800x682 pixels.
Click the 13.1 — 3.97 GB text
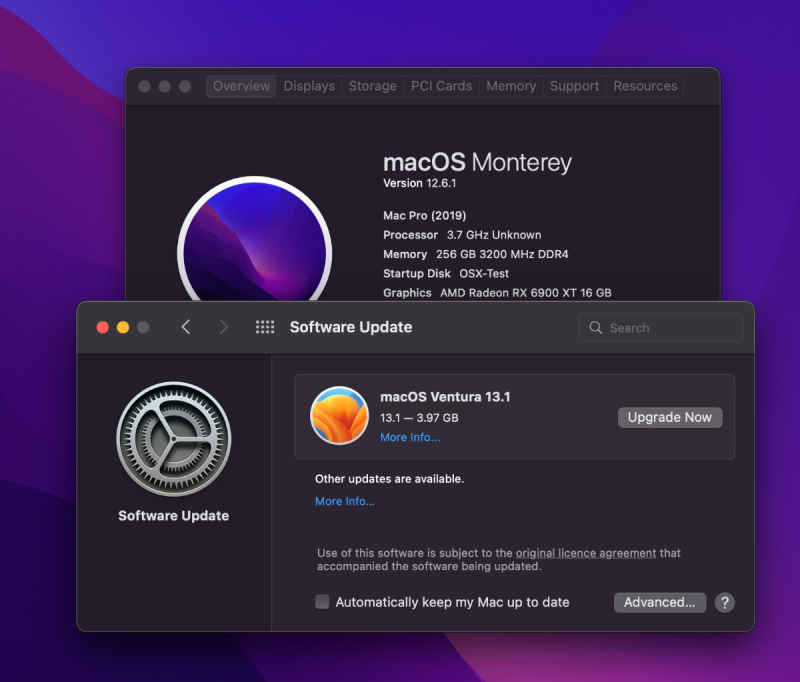419,418
